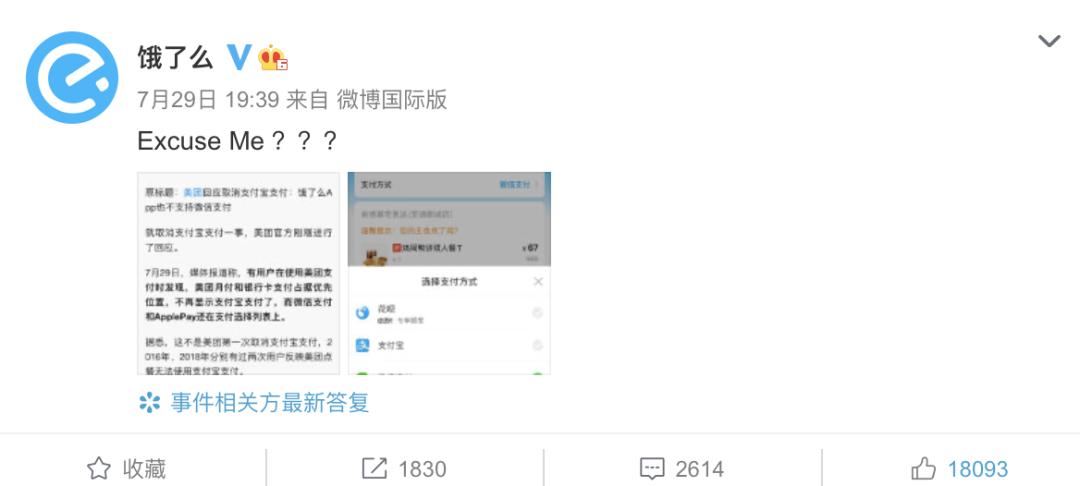Click the crown membership badge icon
The image size is (1080, 486).
pos(273,58)
